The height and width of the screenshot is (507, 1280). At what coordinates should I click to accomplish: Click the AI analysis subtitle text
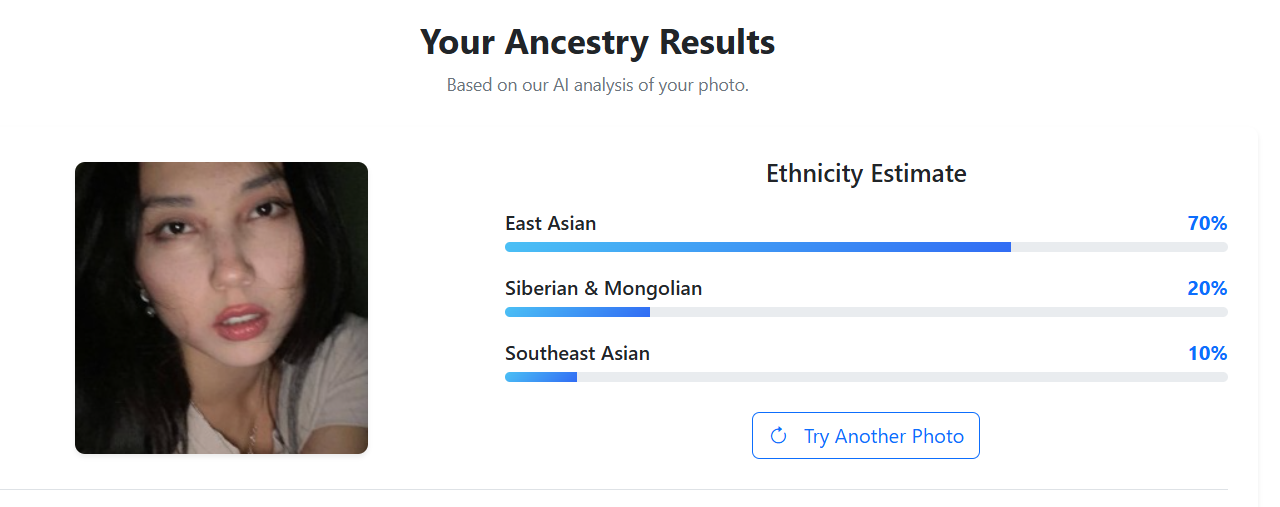(597, 85)
